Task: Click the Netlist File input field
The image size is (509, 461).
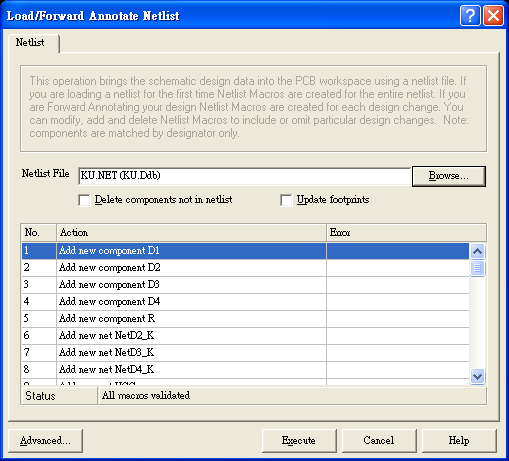Action: [x=244, y=176]
